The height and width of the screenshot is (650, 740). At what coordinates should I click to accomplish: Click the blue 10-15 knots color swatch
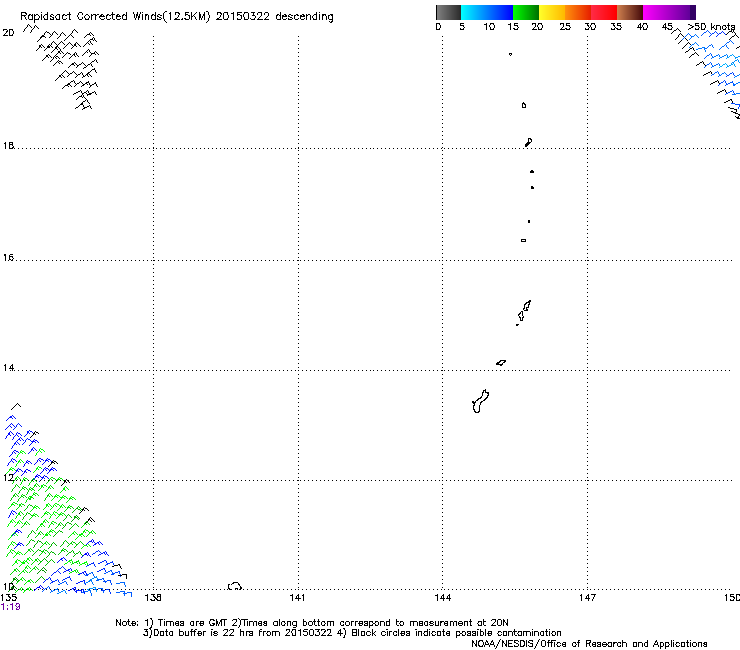pos(500,12)
